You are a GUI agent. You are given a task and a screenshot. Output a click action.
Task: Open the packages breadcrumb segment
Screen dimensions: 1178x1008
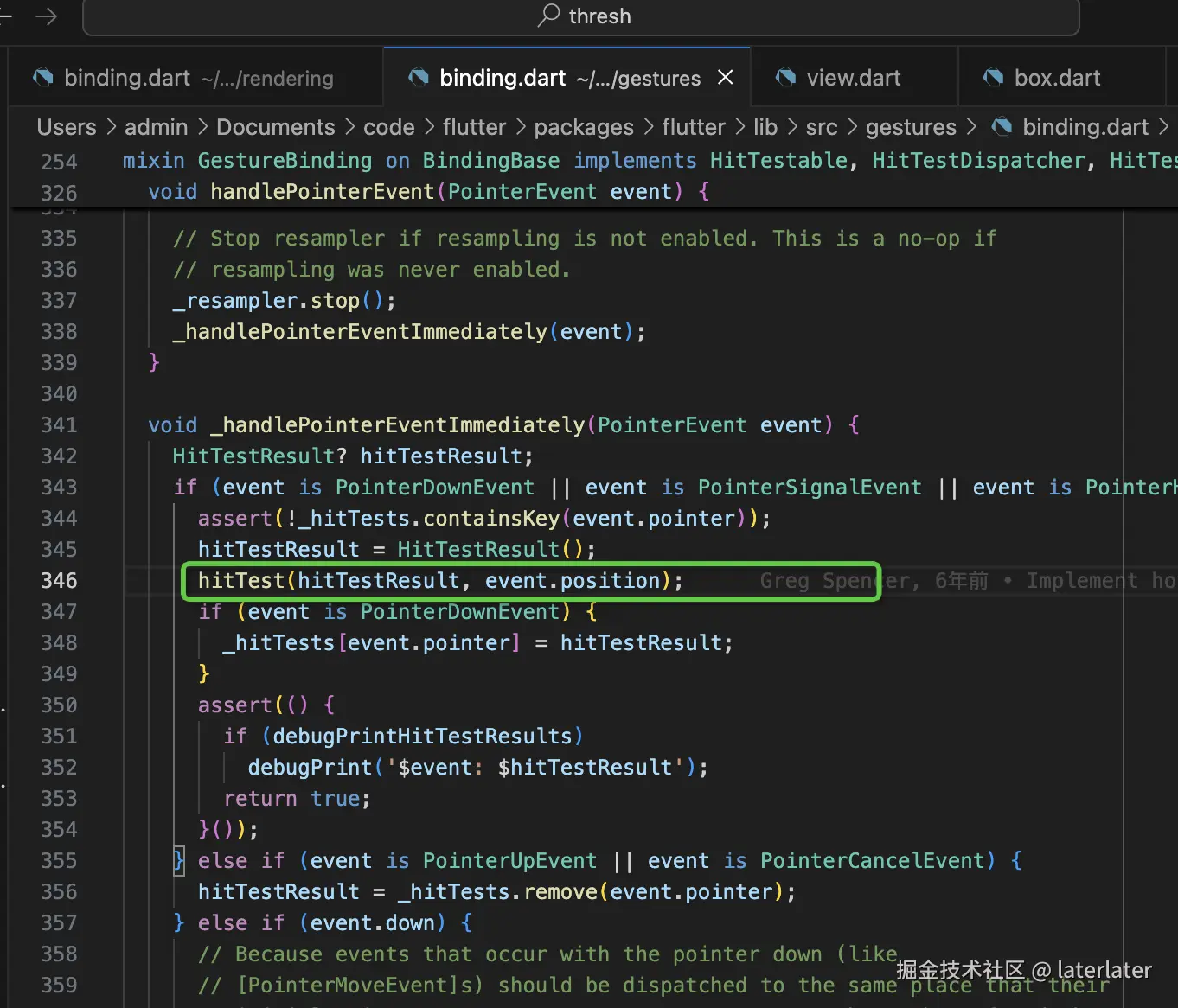pos(583,127)
